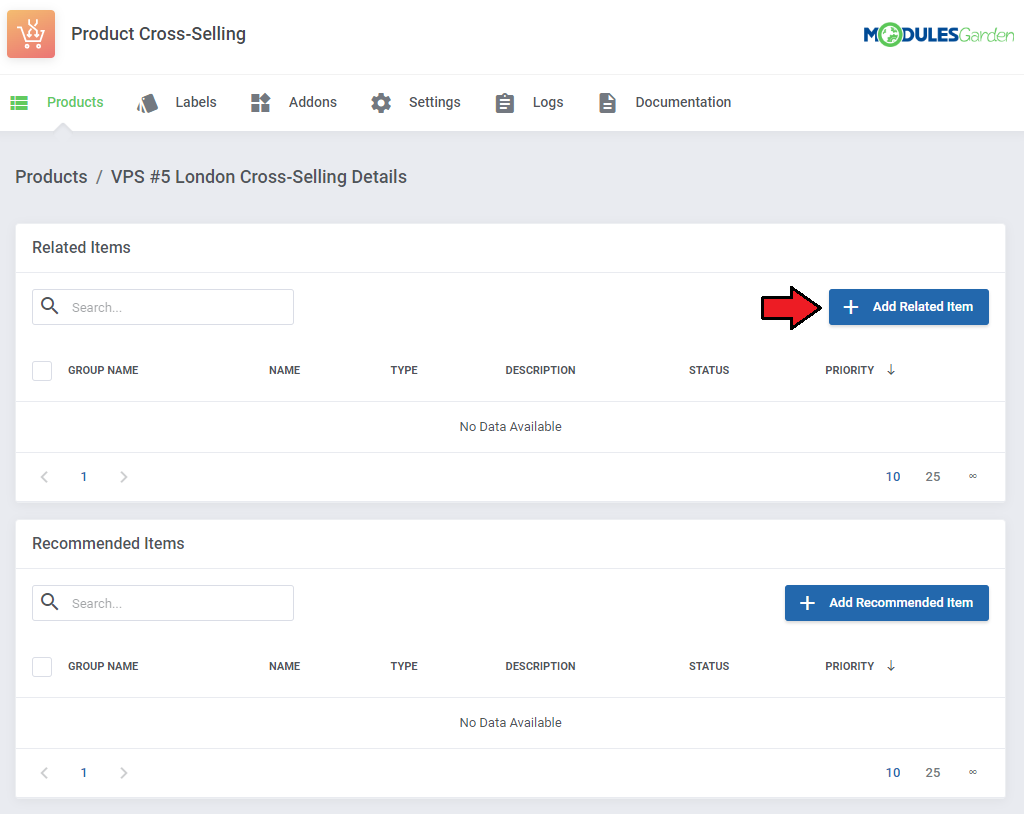
Task: Show 10 entries per page in Related Items
Action: pos(893,477)
